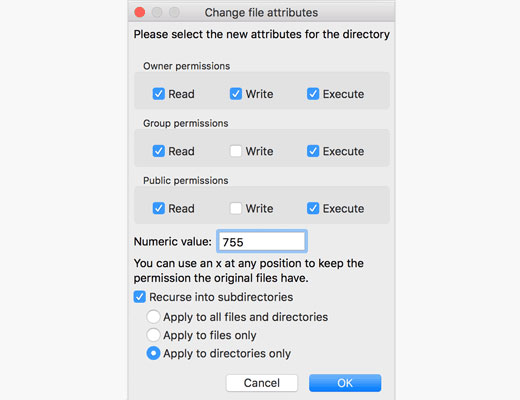Toggle Owner permissions Execute checkbox
The image size is (520, 400).
pyautogui.click(x=313, y=94)
